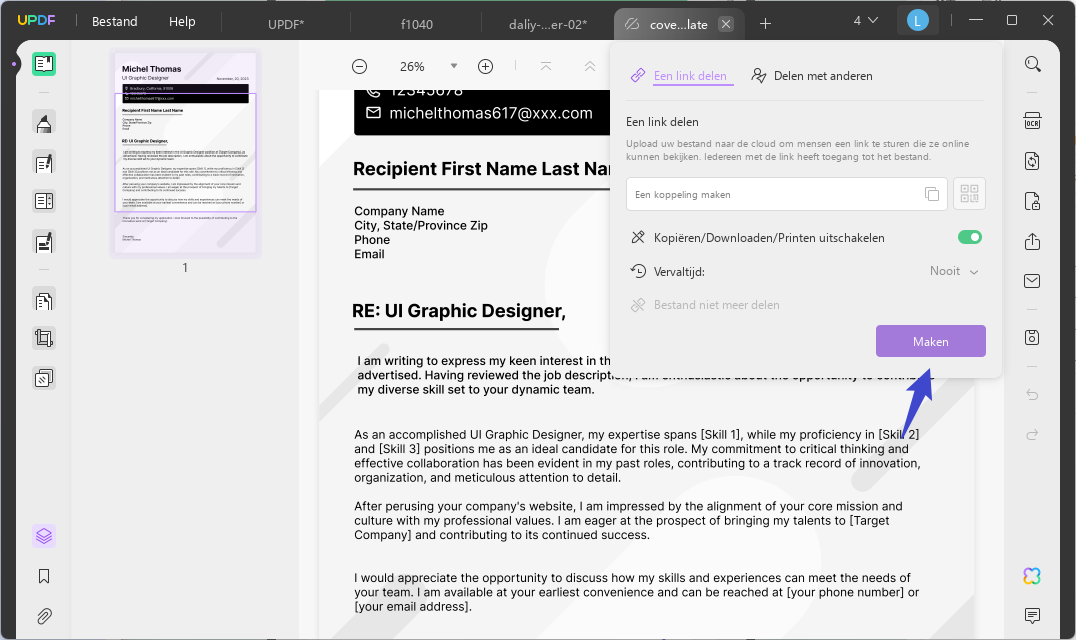This screenshot has height=640, width=1076.
Task: Show the QR code for link
Action: (x=969, y=194)
